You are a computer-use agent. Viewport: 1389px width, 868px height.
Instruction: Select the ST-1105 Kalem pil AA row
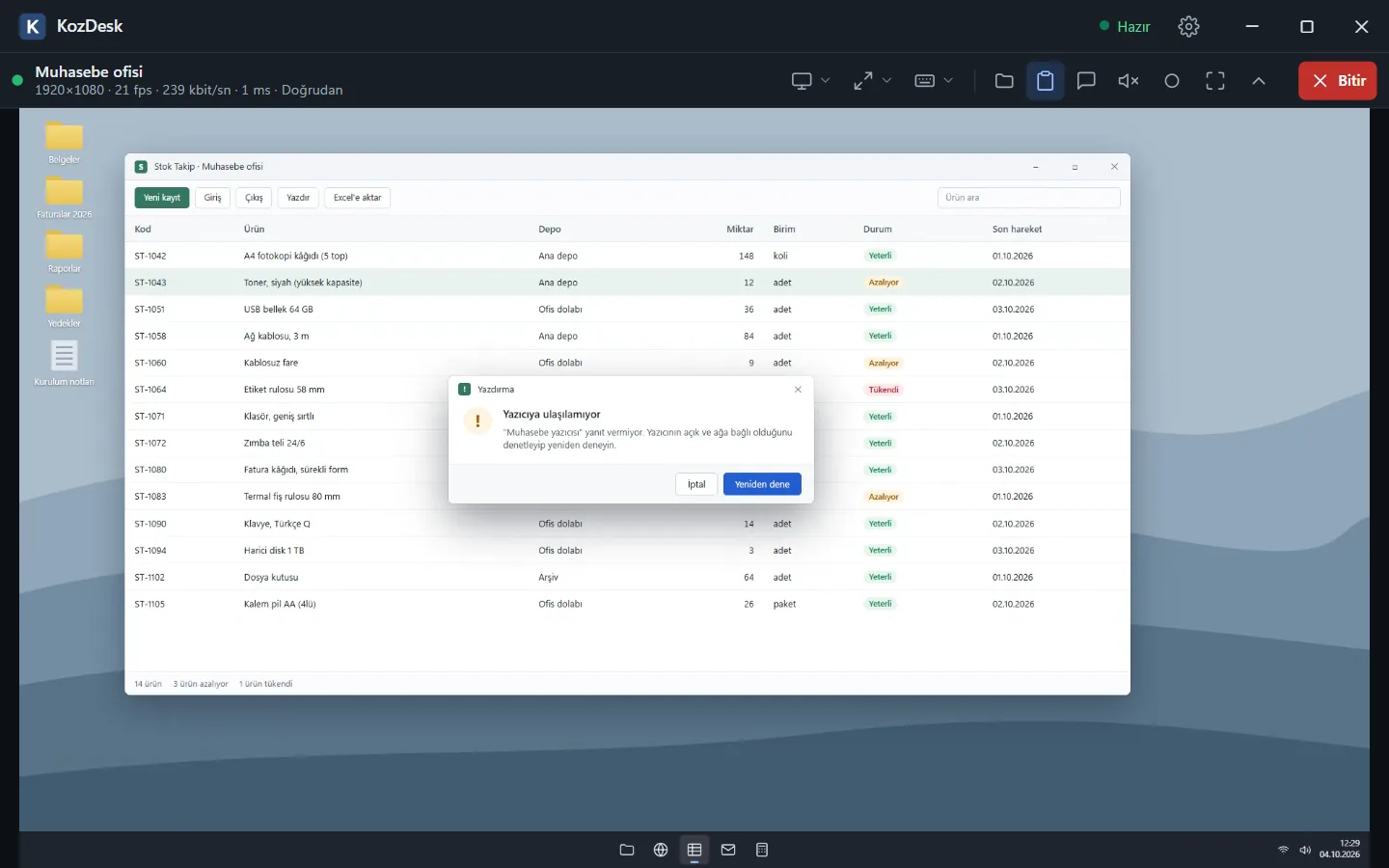[x=627, y=604]
